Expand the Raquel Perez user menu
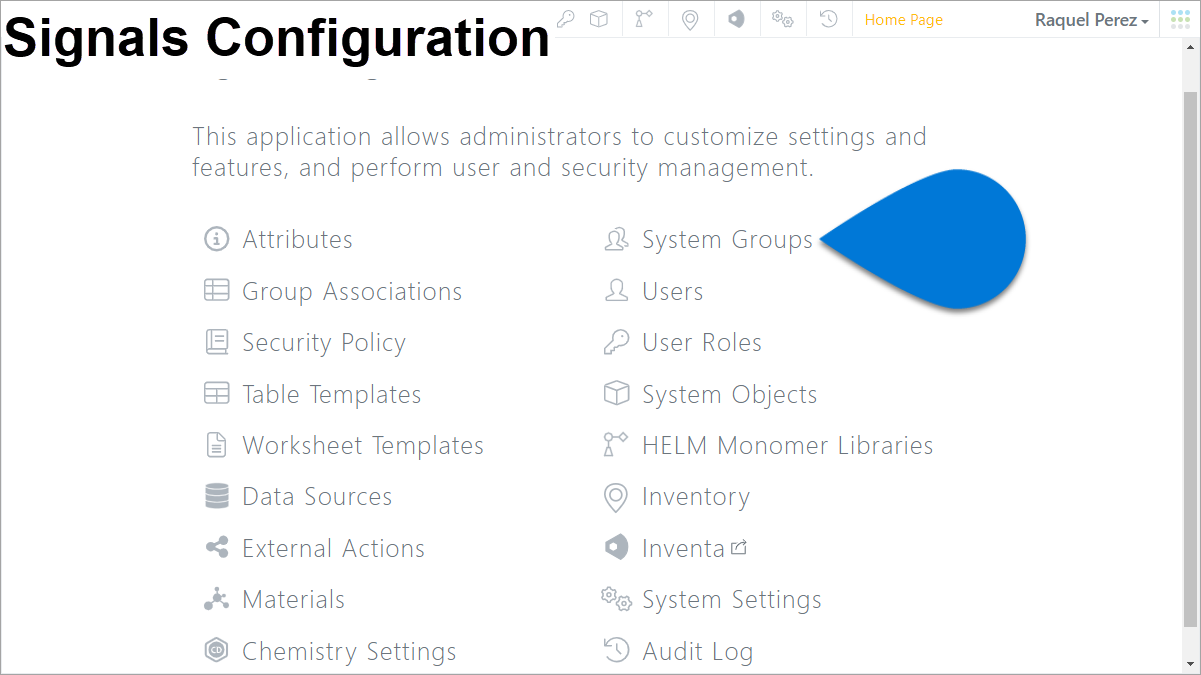This screenshot has height=675, width=1201. coord(1091,20)
